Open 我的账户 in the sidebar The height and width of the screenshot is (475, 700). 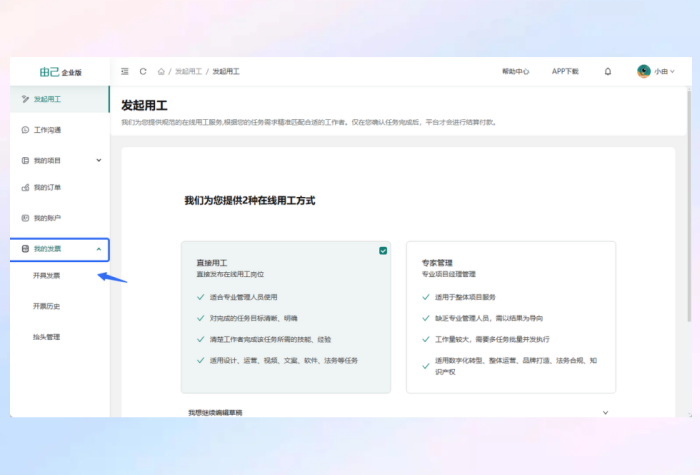click(x=60, y=218)
